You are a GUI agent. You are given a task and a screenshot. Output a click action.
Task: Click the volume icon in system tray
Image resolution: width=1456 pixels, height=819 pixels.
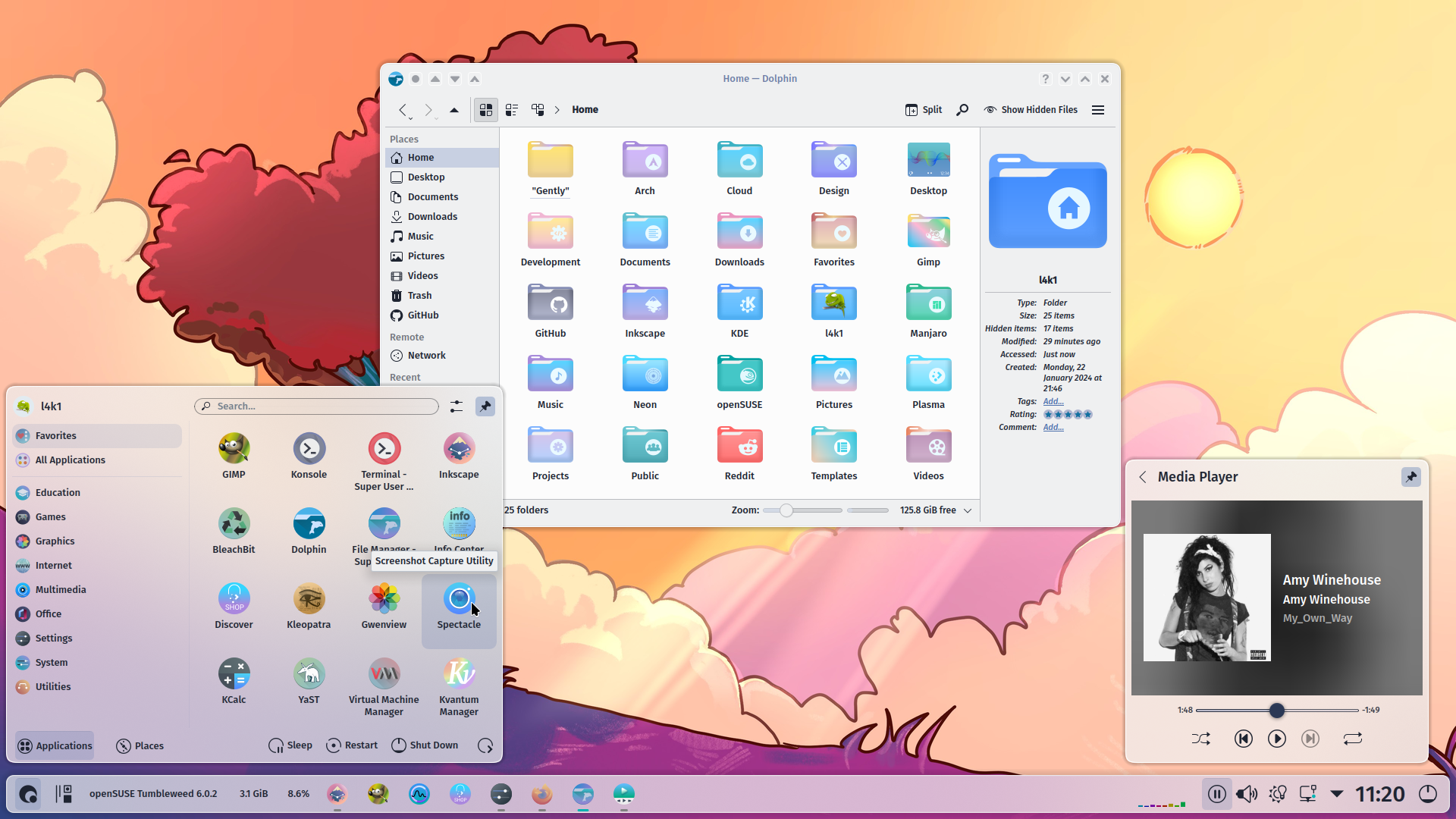tap(1246, 794)
